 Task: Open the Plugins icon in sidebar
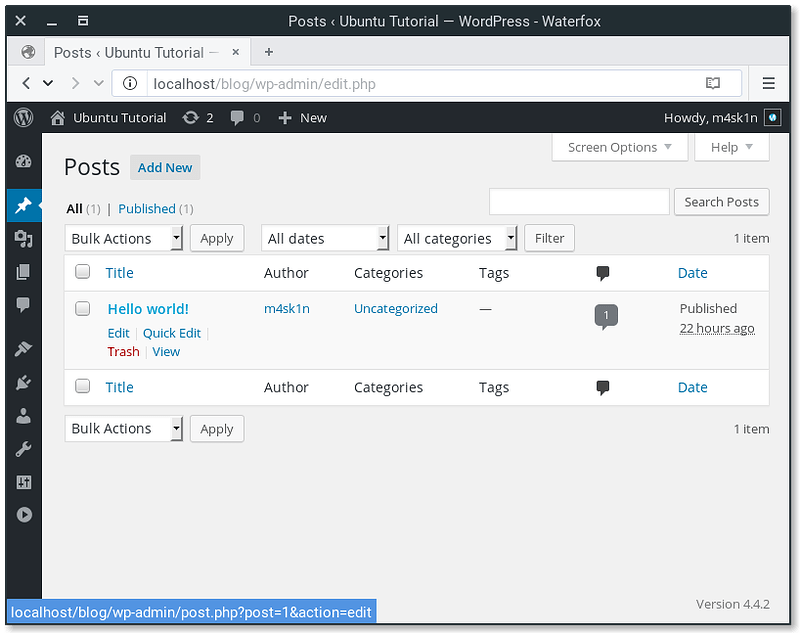(x=23, y=382)
